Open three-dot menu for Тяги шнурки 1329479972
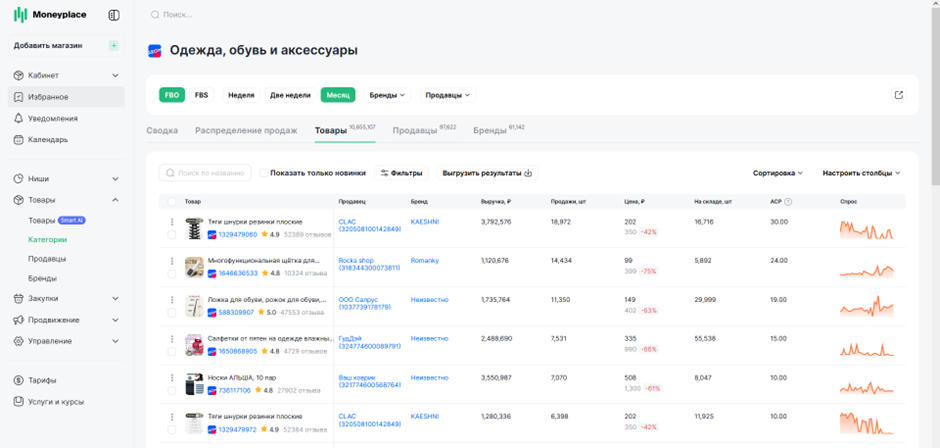 click(x=172, y=417)
